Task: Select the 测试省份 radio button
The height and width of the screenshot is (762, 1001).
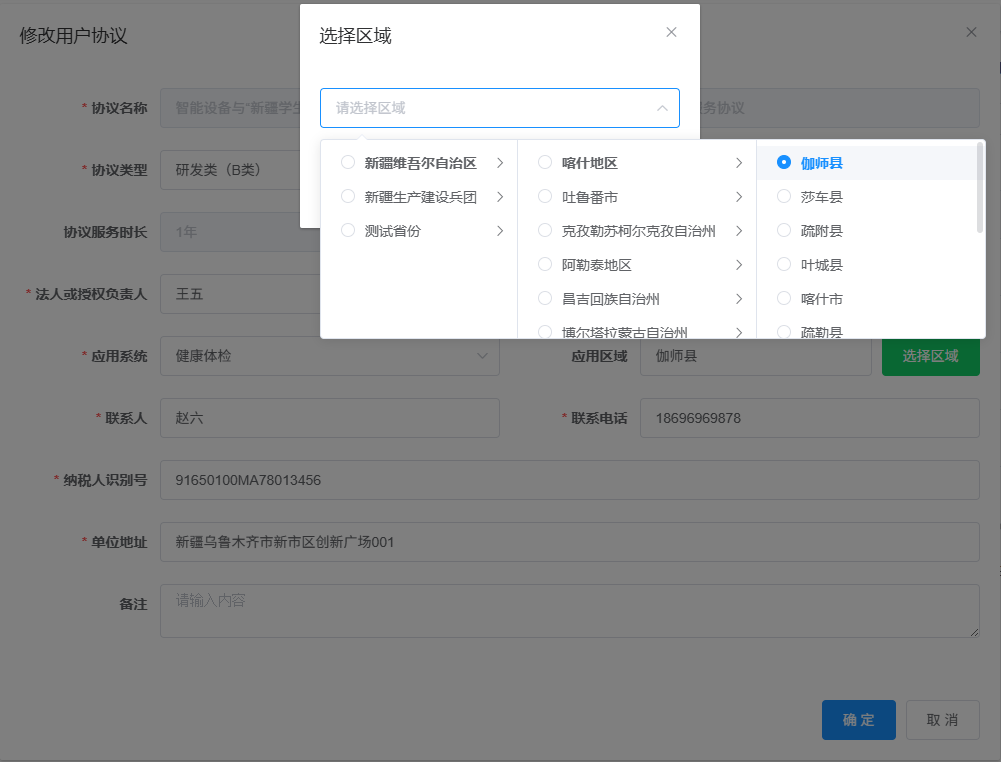Action: [x=348, y=231]
